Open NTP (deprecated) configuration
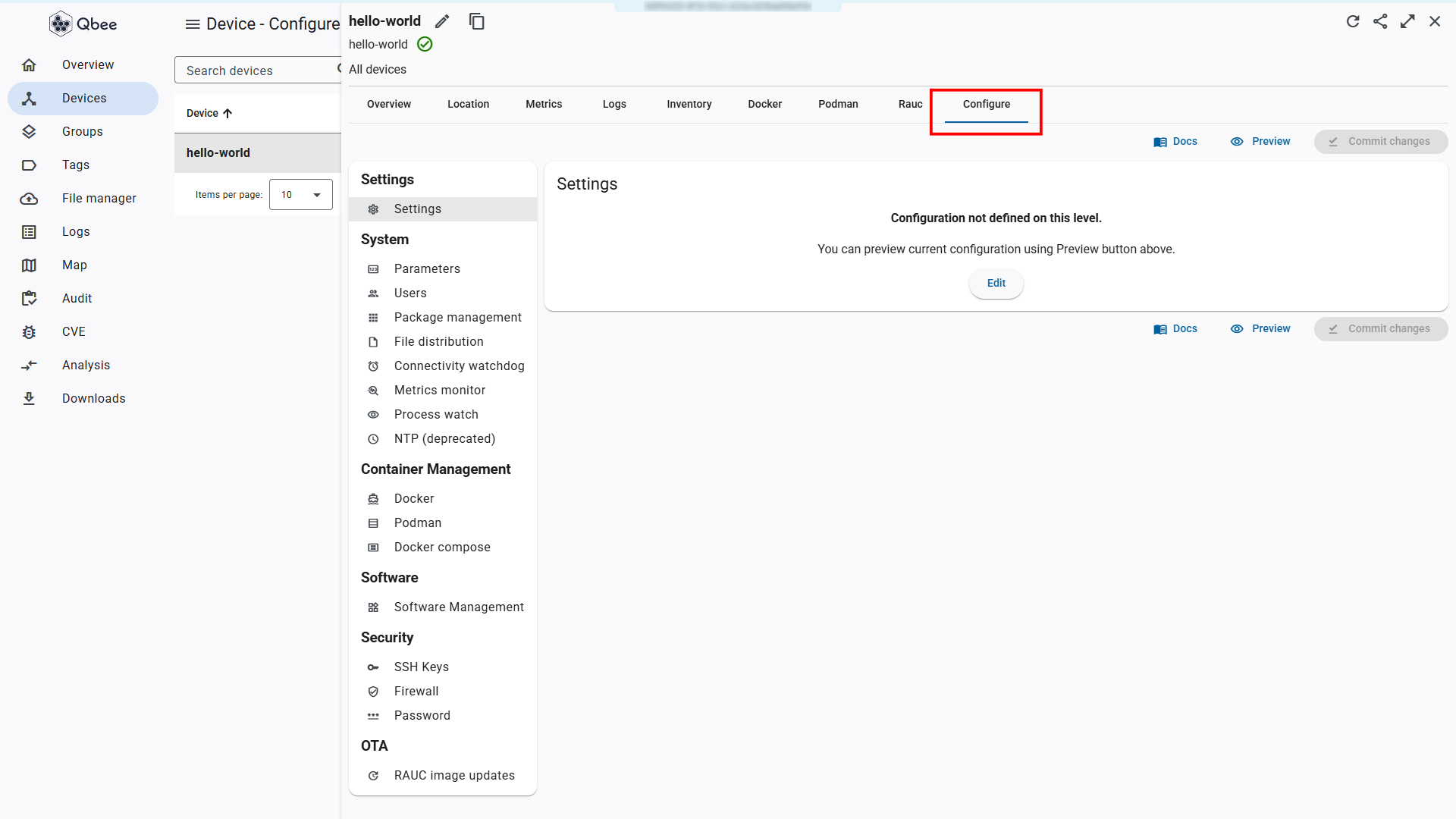The image size is (1456, 819). coord(443,439)
